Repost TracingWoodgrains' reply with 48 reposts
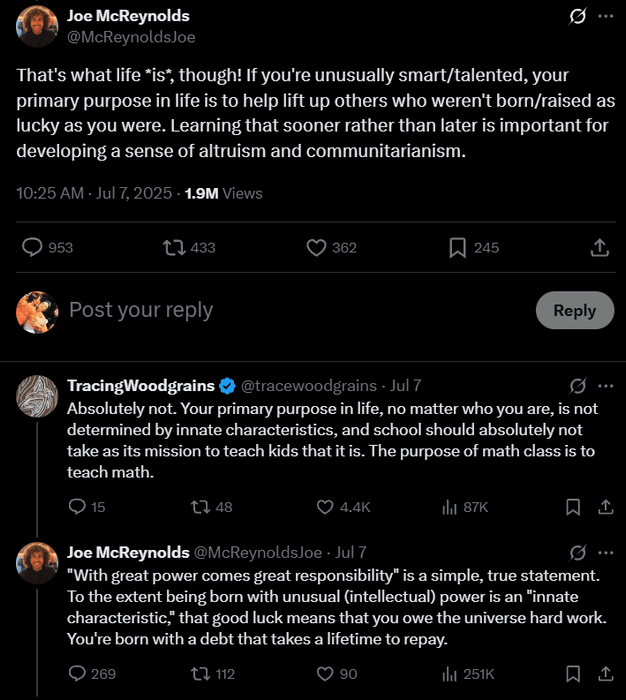 tap(200, 507)
